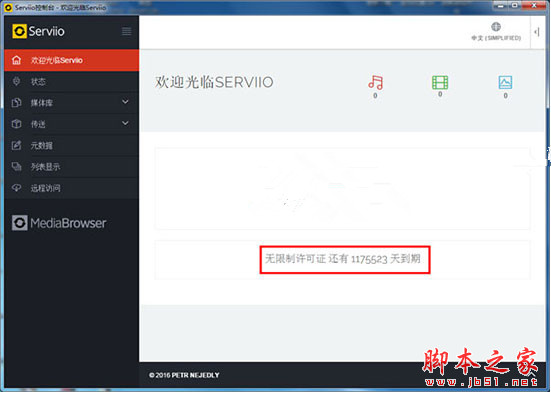
Task: Open the 远程访问 remote access menu item
Action: click(72, 188)
